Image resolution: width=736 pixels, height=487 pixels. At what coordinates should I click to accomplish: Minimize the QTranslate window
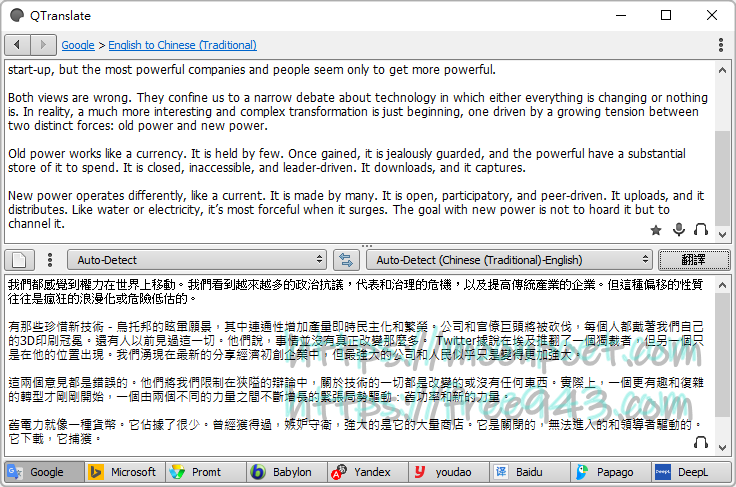pyautogui.click(x=621, y=15)
